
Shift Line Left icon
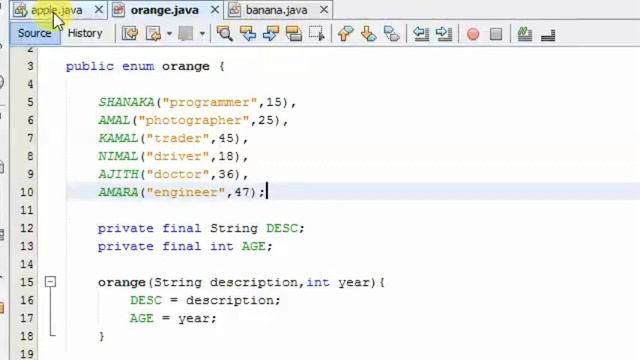tap(421, 34)
